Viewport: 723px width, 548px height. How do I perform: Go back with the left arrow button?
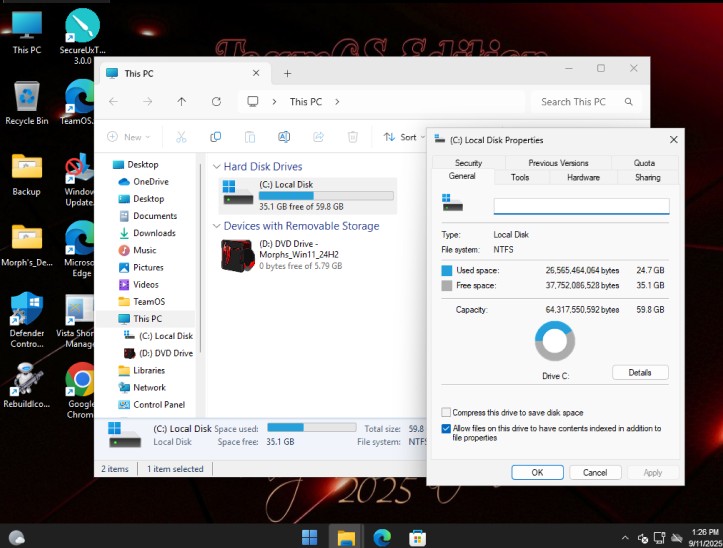(x=113, y=101)
